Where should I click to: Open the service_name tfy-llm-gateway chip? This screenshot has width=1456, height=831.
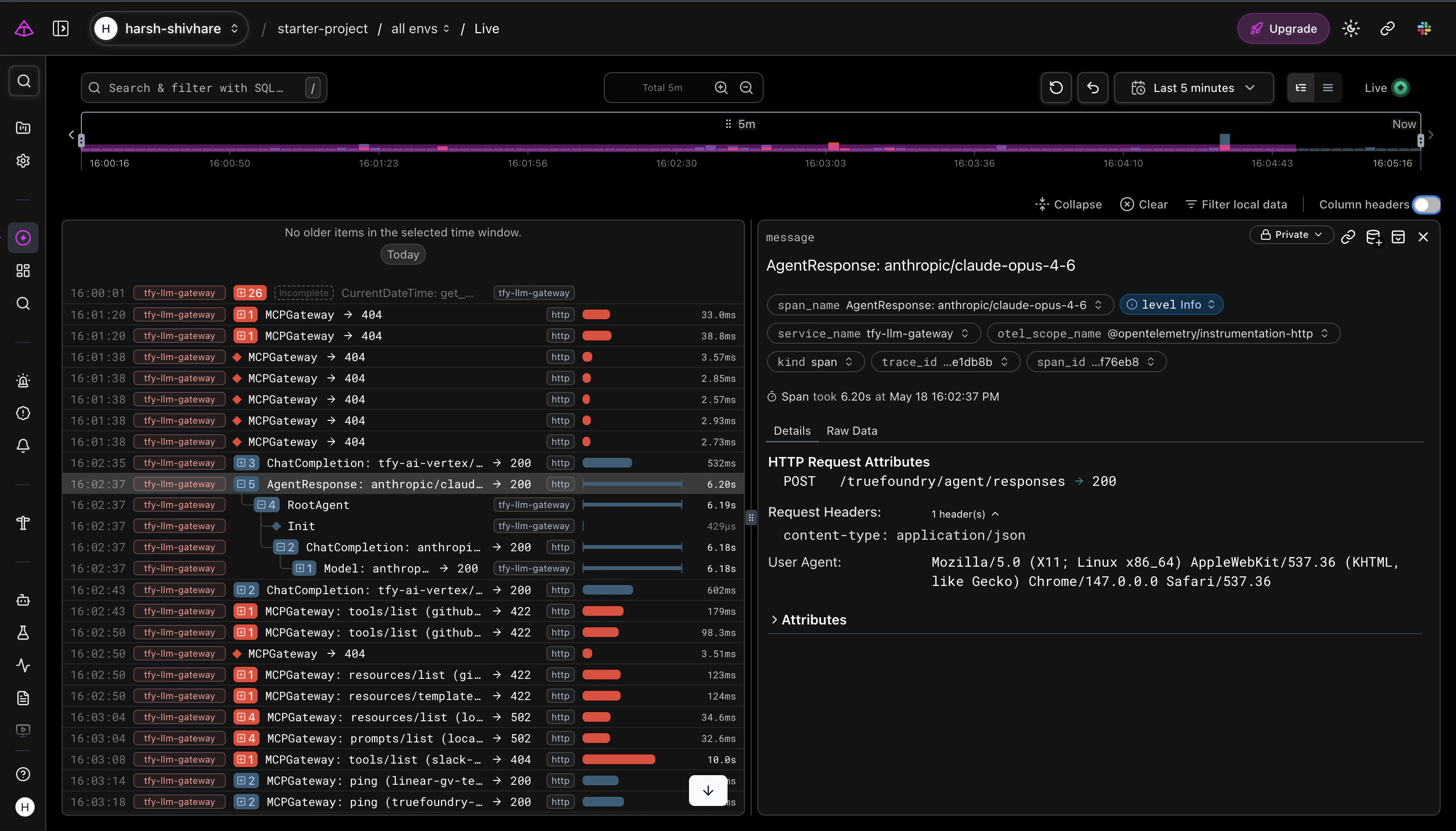(873, 333)
